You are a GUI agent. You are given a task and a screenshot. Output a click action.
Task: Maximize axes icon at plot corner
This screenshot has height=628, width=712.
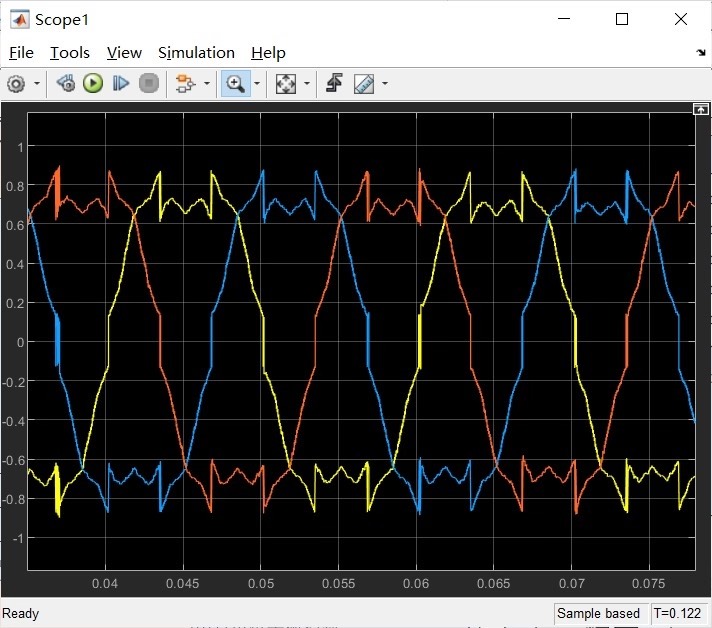tap(700, 109)
